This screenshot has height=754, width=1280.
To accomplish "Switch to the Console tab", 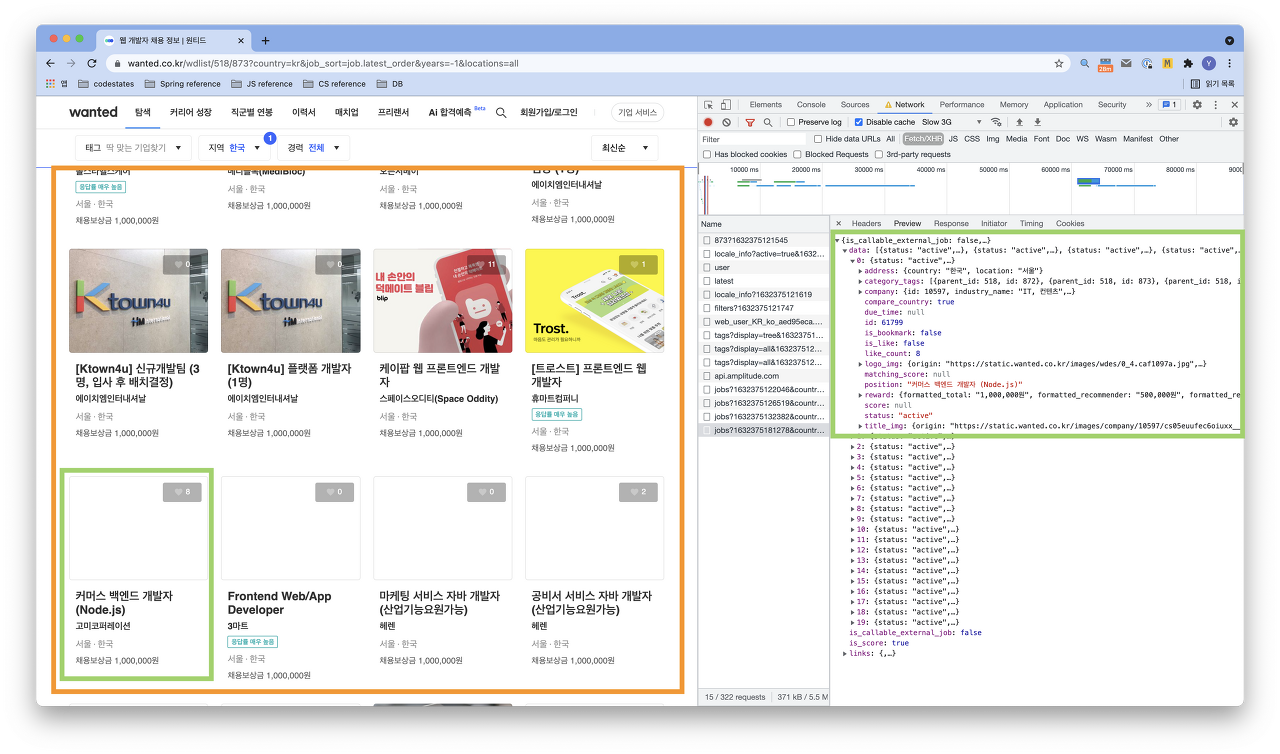I will coord(811,104).
